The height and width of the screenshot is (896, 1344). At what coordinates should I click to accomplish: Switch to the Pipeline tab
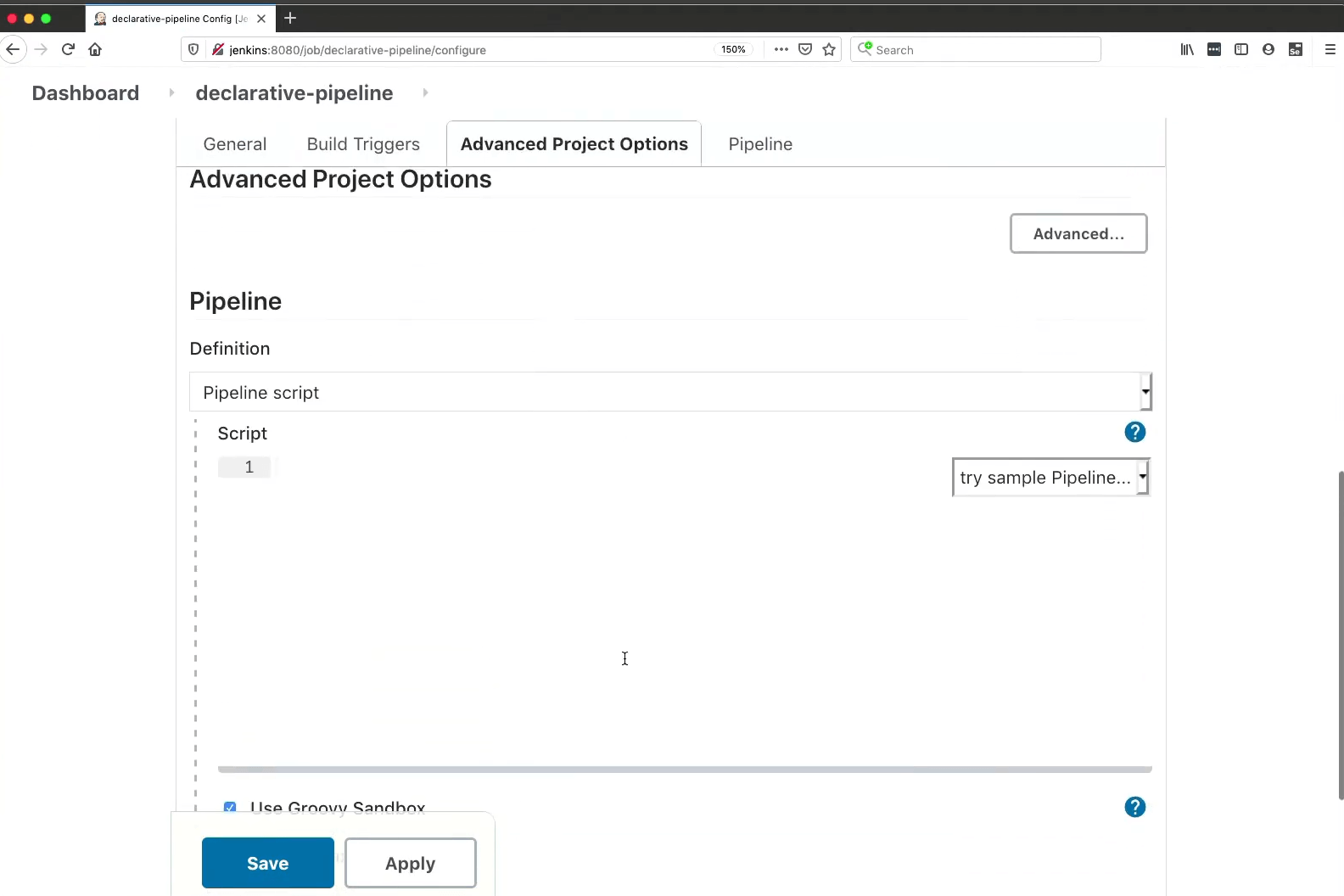[760, 144]
